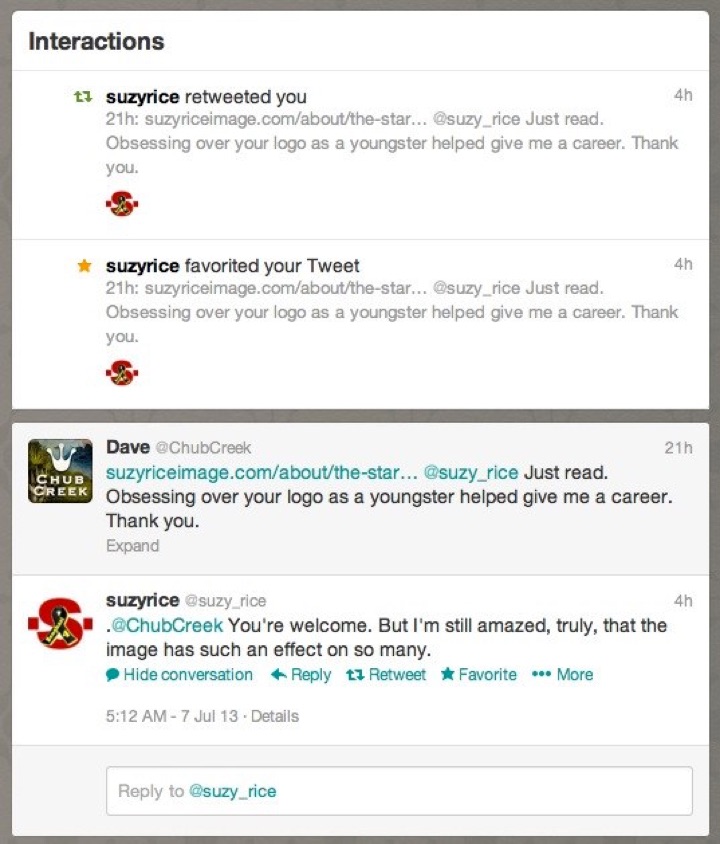The image size is (720, 844).
Task: Click the orange favorite star icon
Action: [x=84, y=265]
